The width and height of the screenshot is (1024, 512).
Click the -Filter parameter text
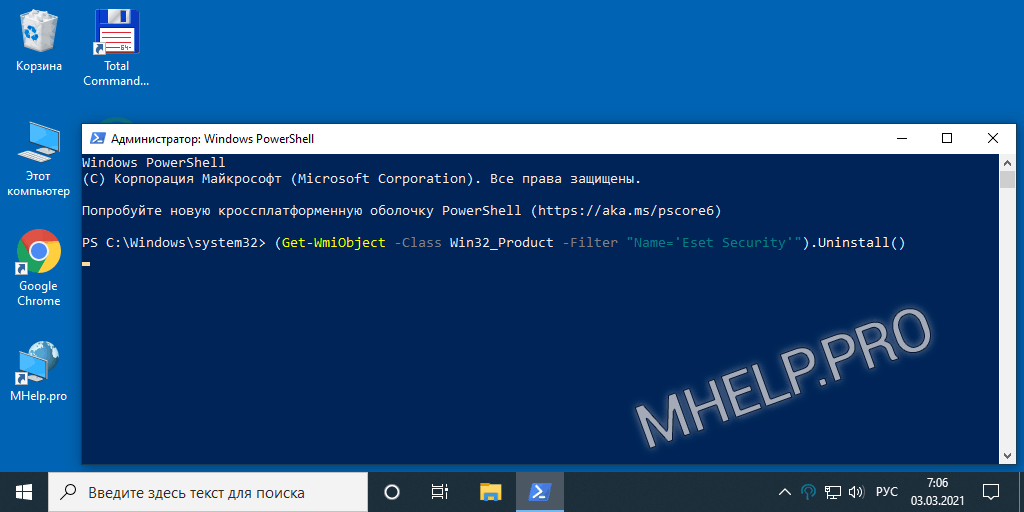click(590, 243)
